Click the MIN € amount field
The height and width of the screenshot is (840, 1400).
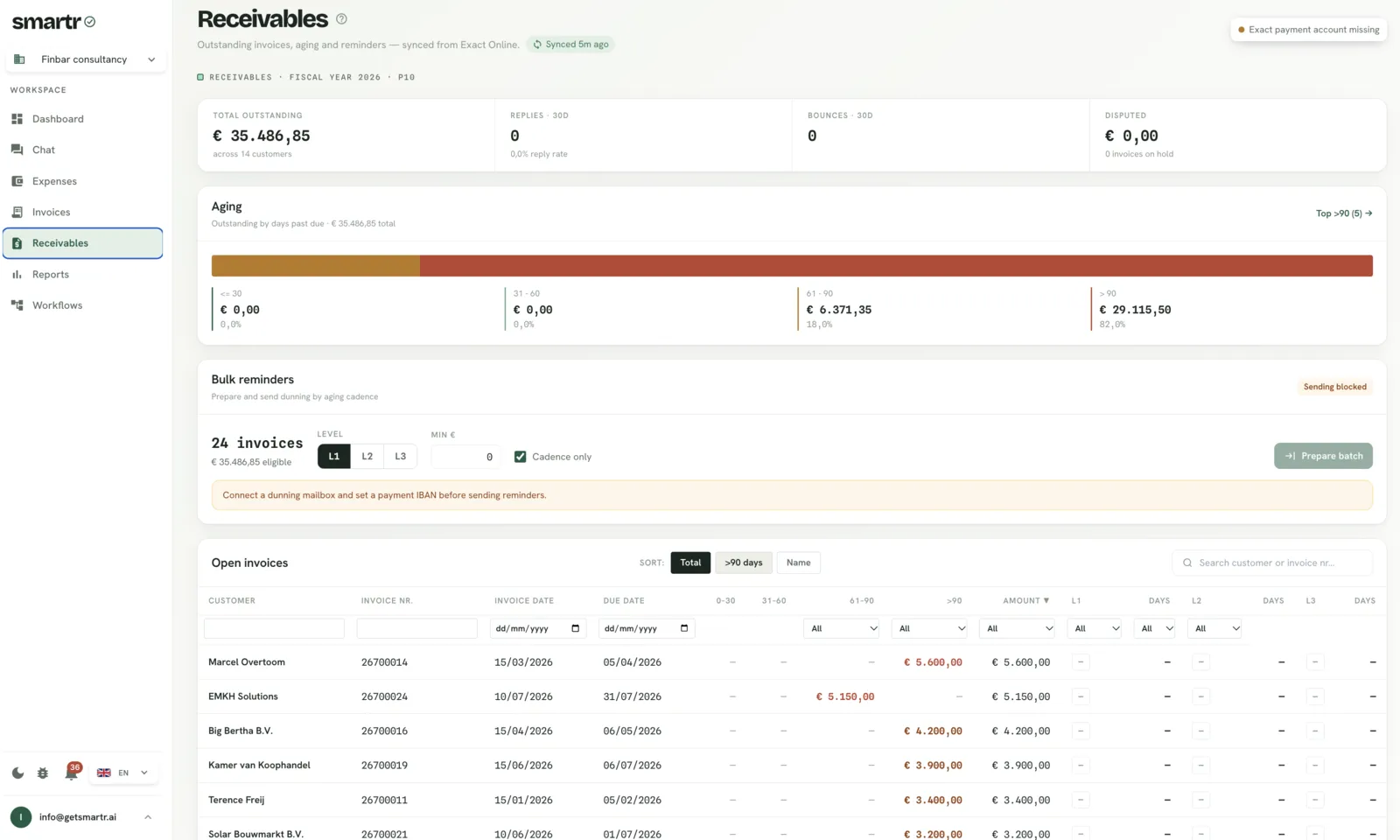tap(466, 457)
